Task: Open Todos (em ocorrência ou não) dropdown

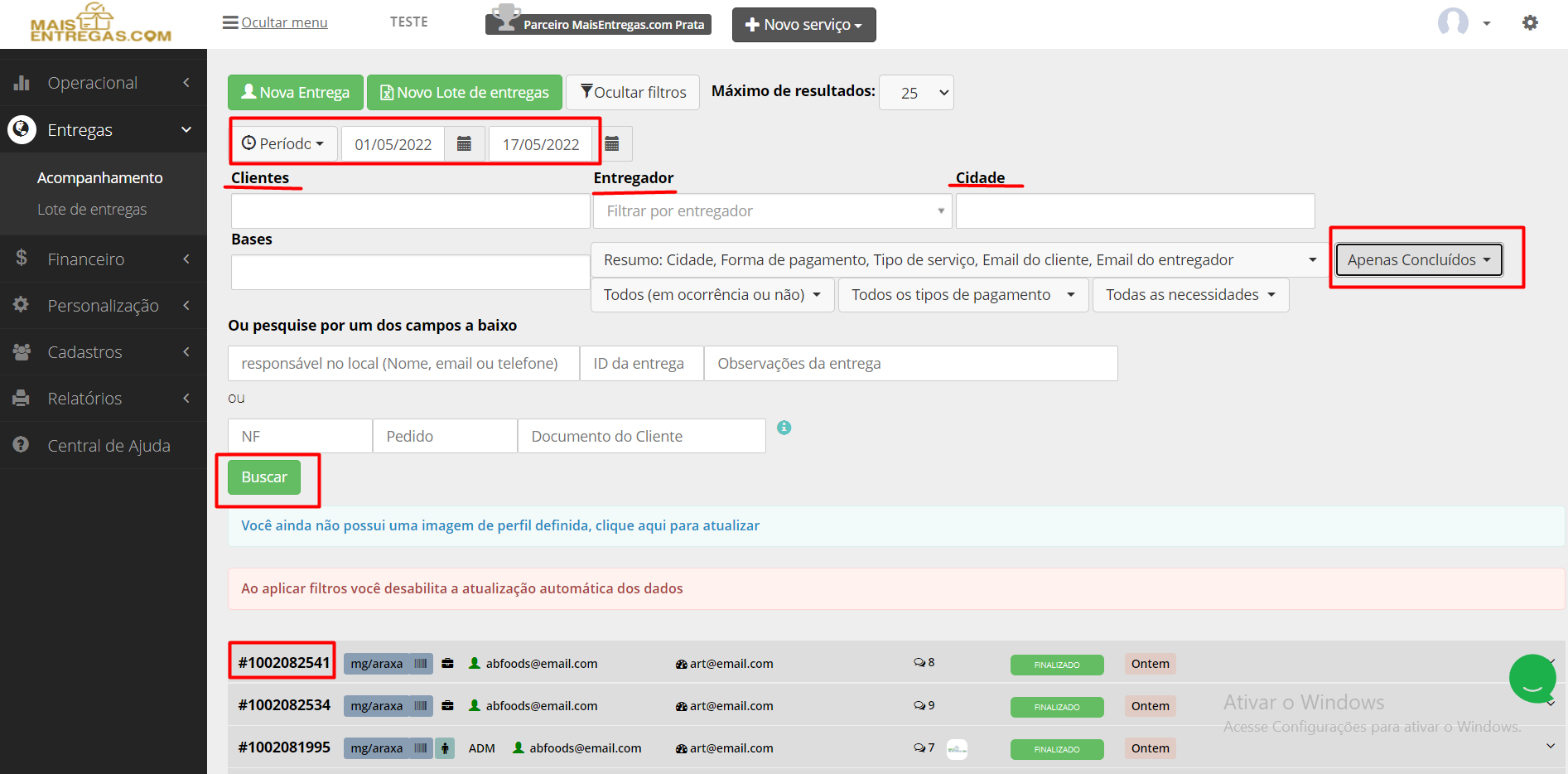Action: coord(712,295)
